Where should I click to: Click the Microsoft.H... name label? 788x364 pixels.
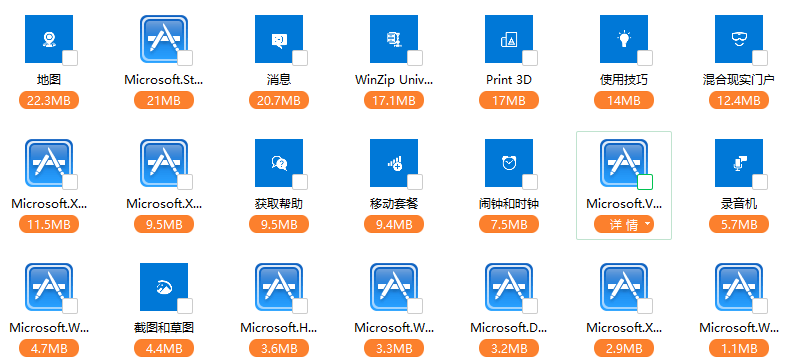[279, 328]
